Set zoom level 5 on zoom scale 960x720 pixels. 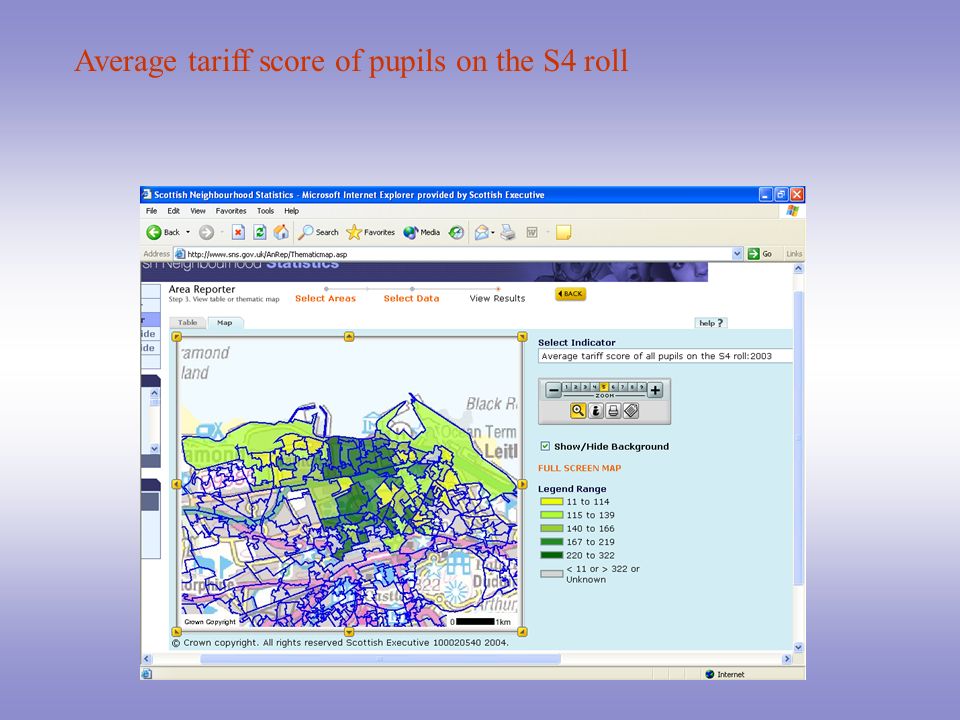(604, 387)
